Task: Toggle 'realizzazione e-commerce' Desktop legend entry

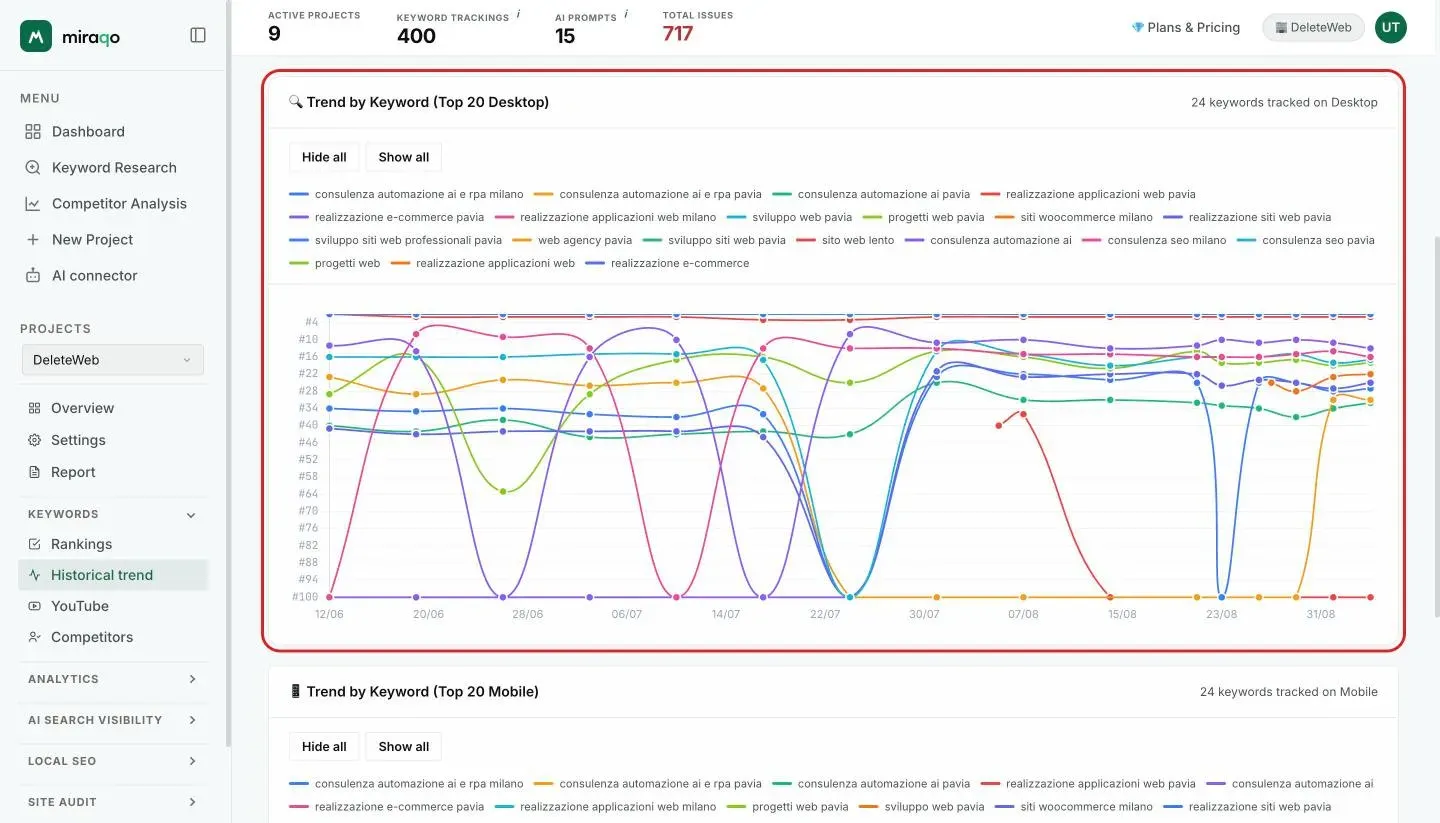Action: coord(667,263)
